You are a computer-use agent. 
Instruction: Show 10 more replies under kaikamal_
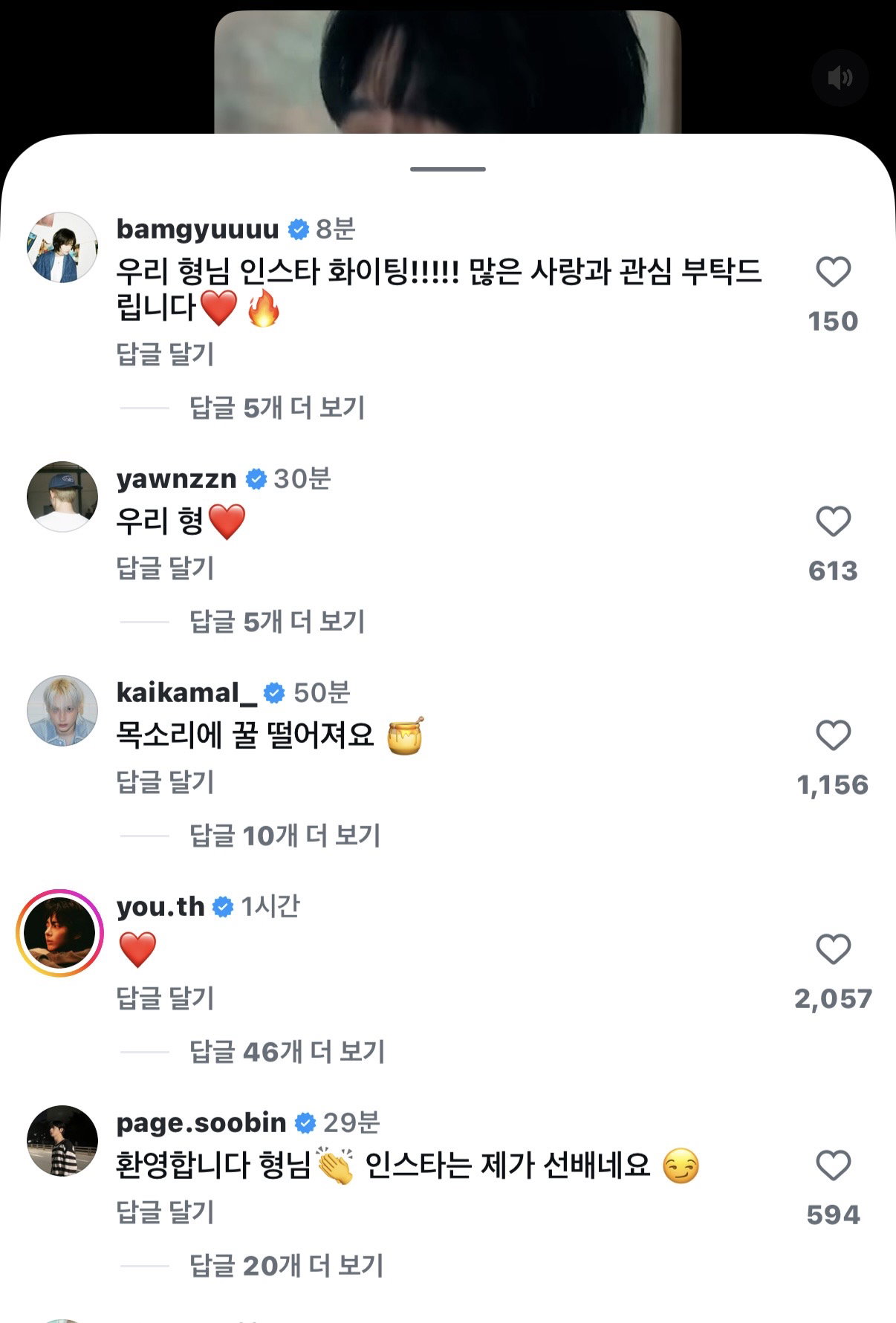285,836
